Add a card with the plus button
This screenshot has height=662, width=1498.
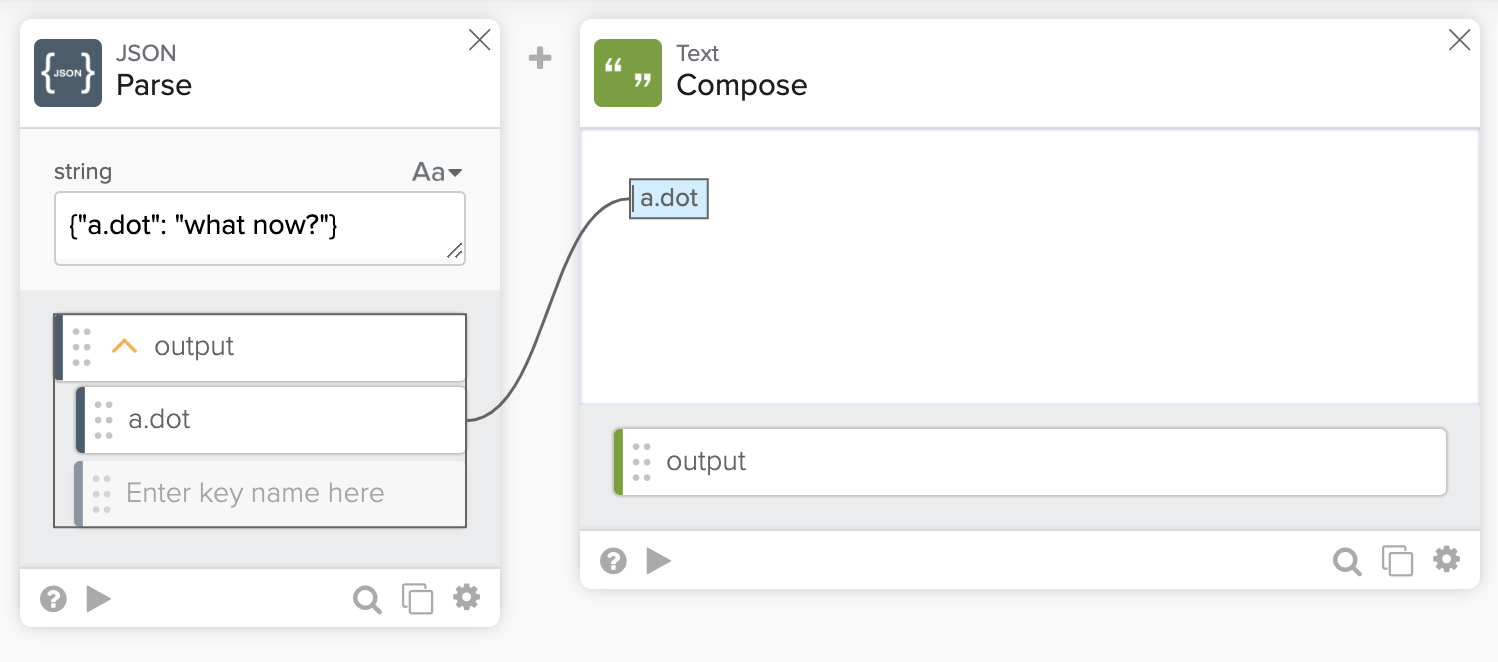coord(540,59)
